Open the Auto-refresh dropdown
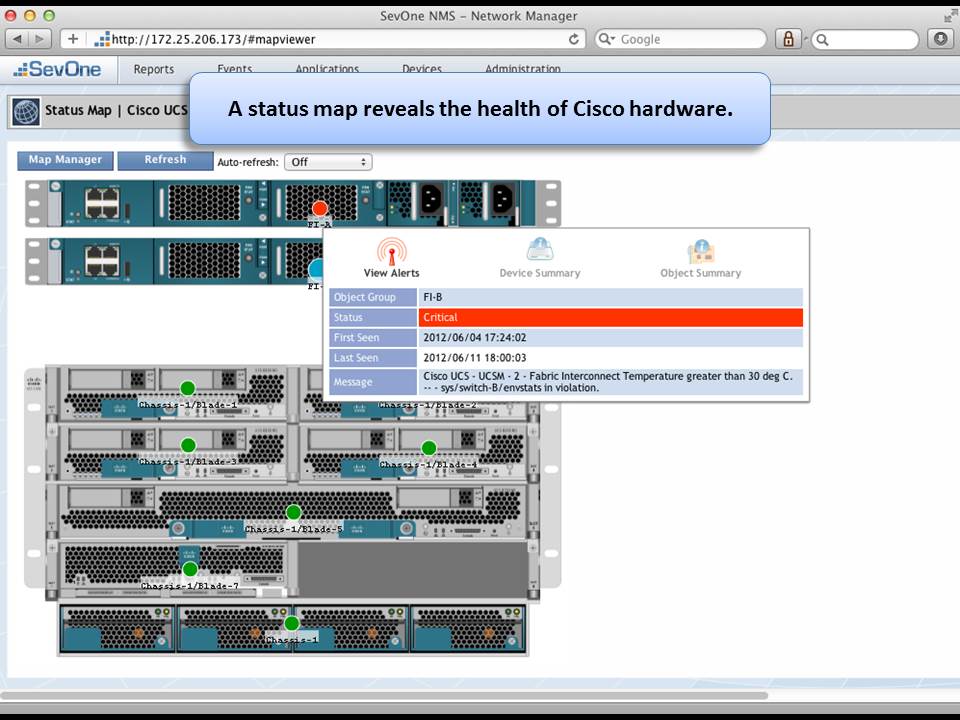Screen dimensions: 960x720 [x=329, y=161]
